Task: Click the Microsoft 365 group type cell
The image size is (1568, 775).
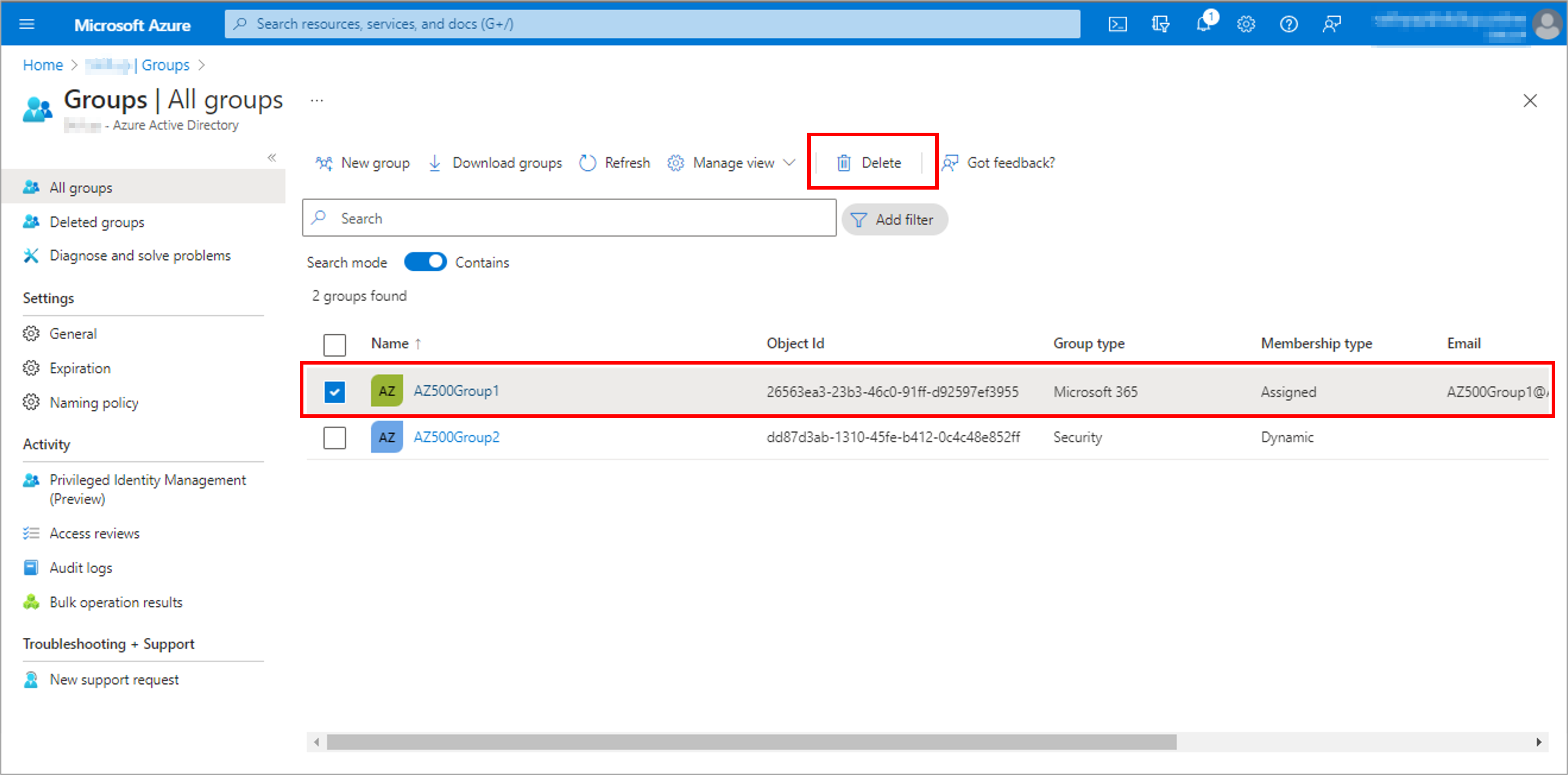Action: tap(1095, 392)
